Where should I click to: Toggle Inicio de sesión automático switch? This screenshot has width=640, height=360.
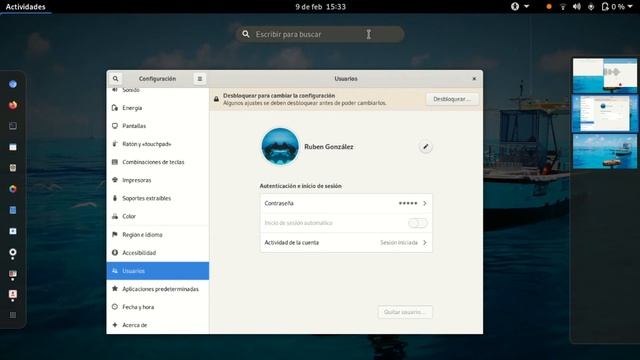[418, 223]
